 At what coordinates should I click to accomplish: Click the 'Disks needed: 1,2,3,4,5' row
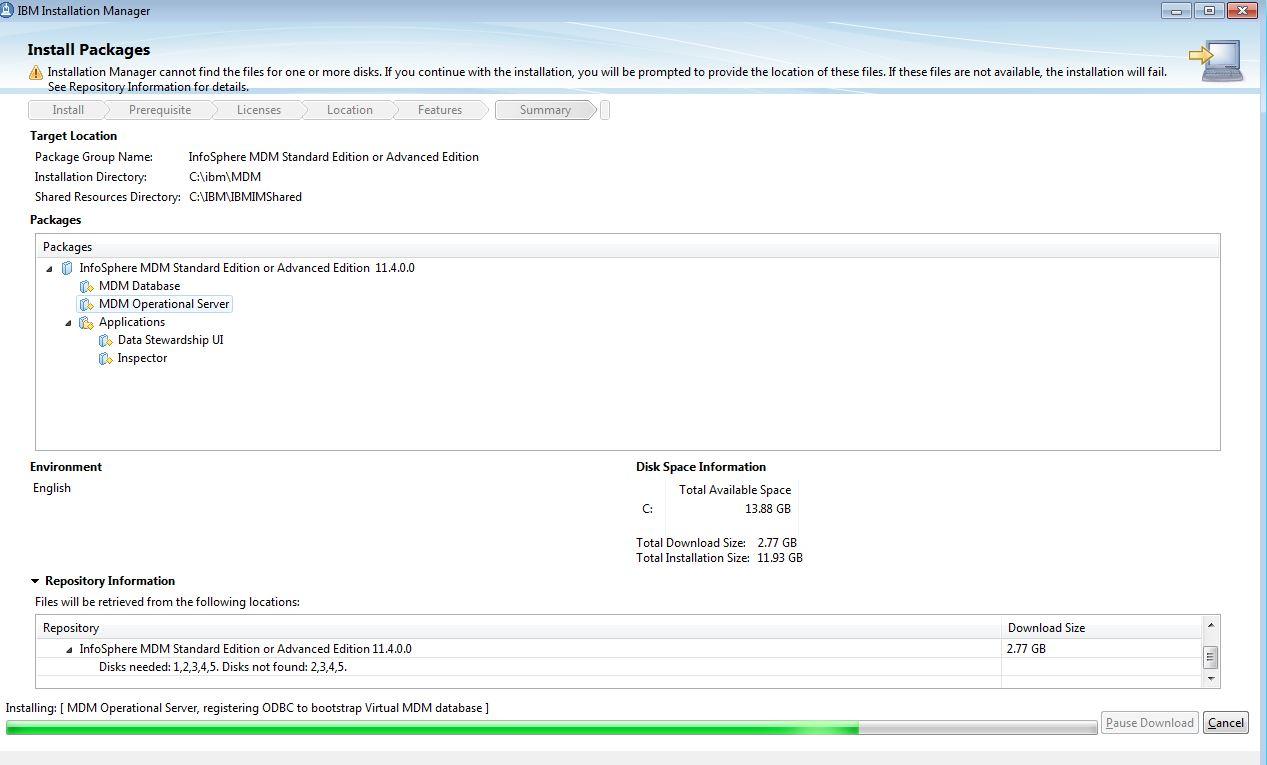pos(223,667)
